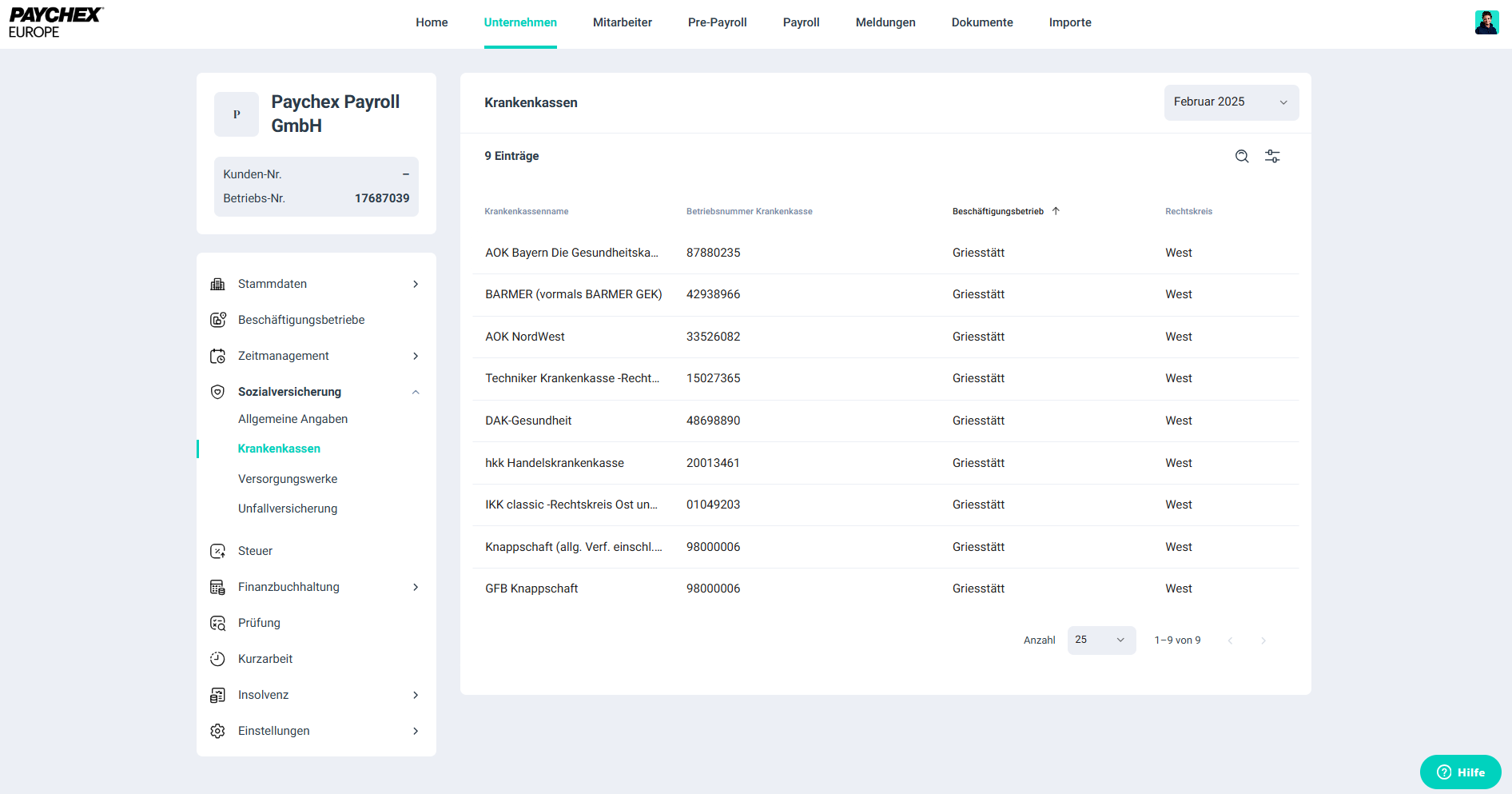Click the search magnifier icon in table header
The image size is (1512, 794).
[1241, 157]
